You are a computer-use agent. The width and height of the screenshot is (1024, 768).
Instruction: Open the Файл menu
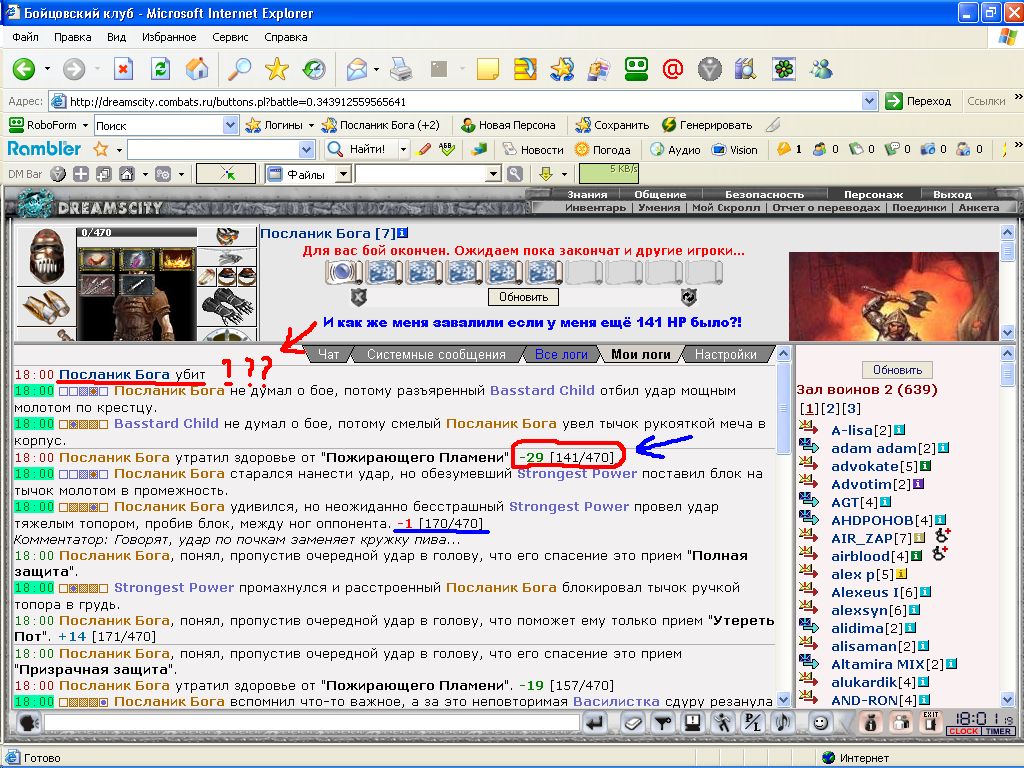25,37
